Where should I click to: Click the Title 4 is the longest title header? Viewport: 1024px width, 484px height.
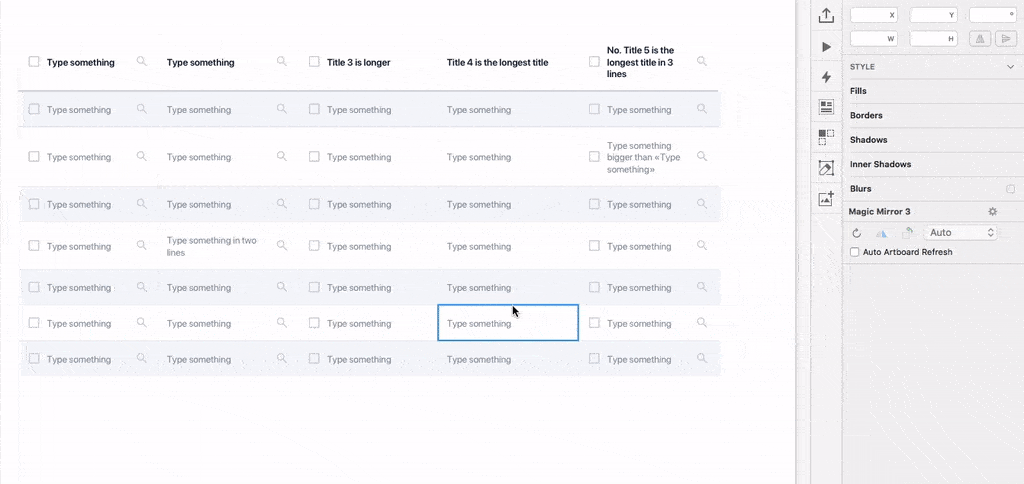pyautogui.click(x=498, y=63)
